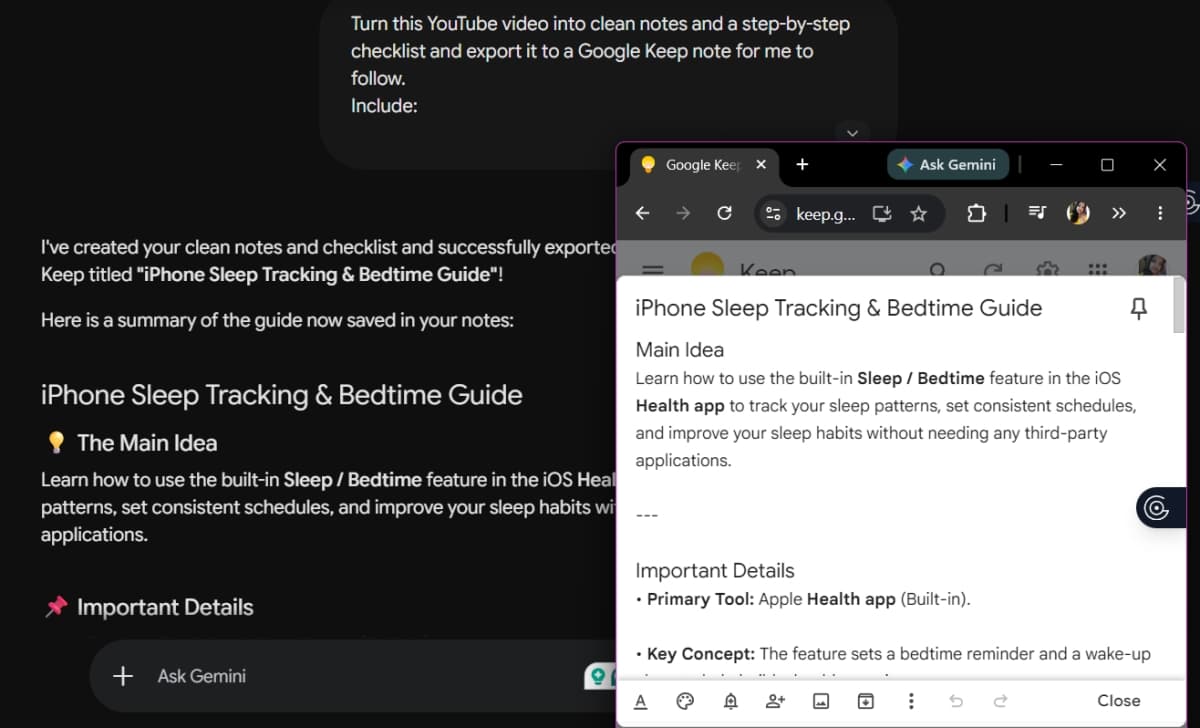
Task: Click the Gemini spiral side panel icon
Action: click(x=1156, y=508)
